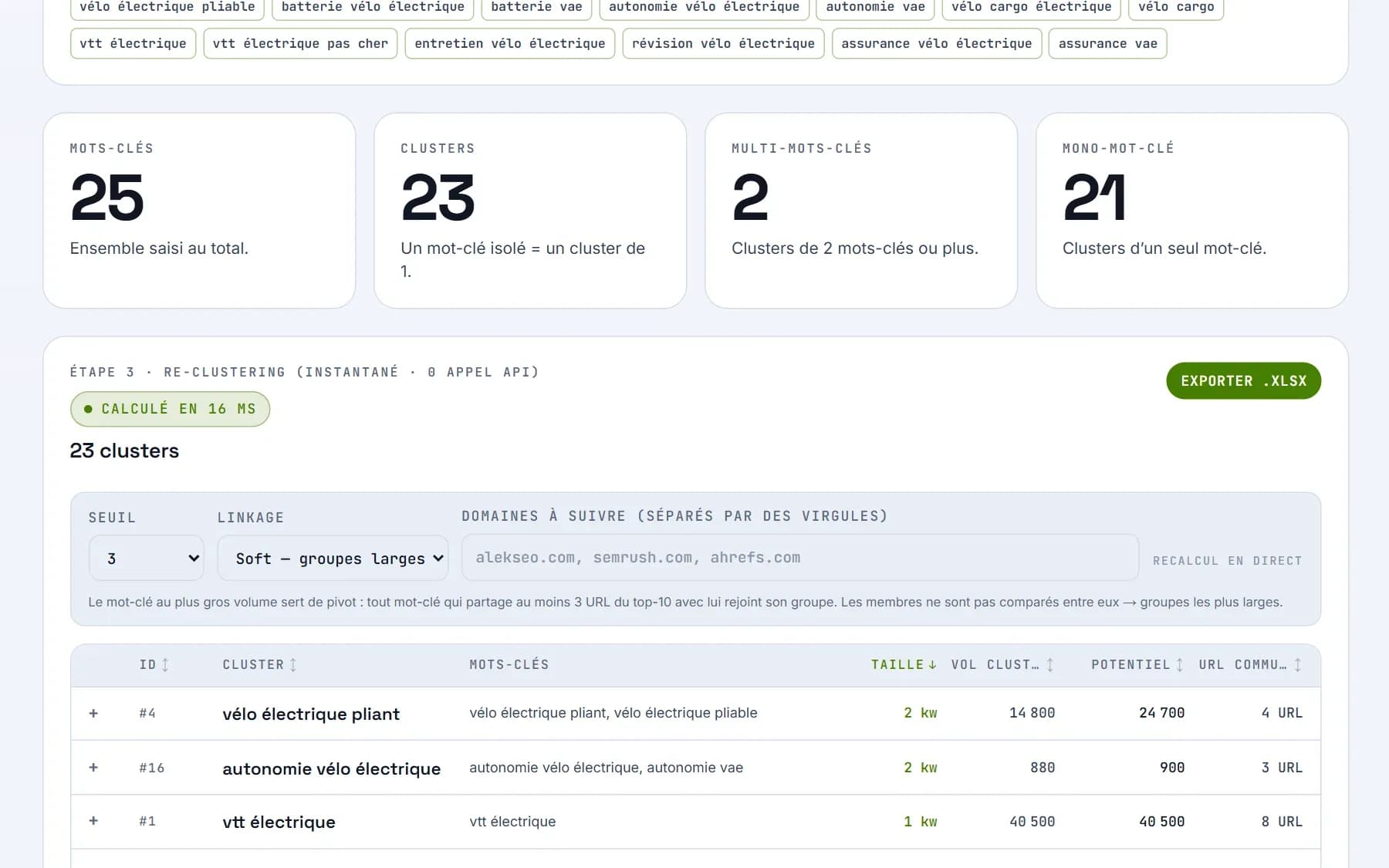Click the '900' potentiel cell

[x=1172, y=767]
